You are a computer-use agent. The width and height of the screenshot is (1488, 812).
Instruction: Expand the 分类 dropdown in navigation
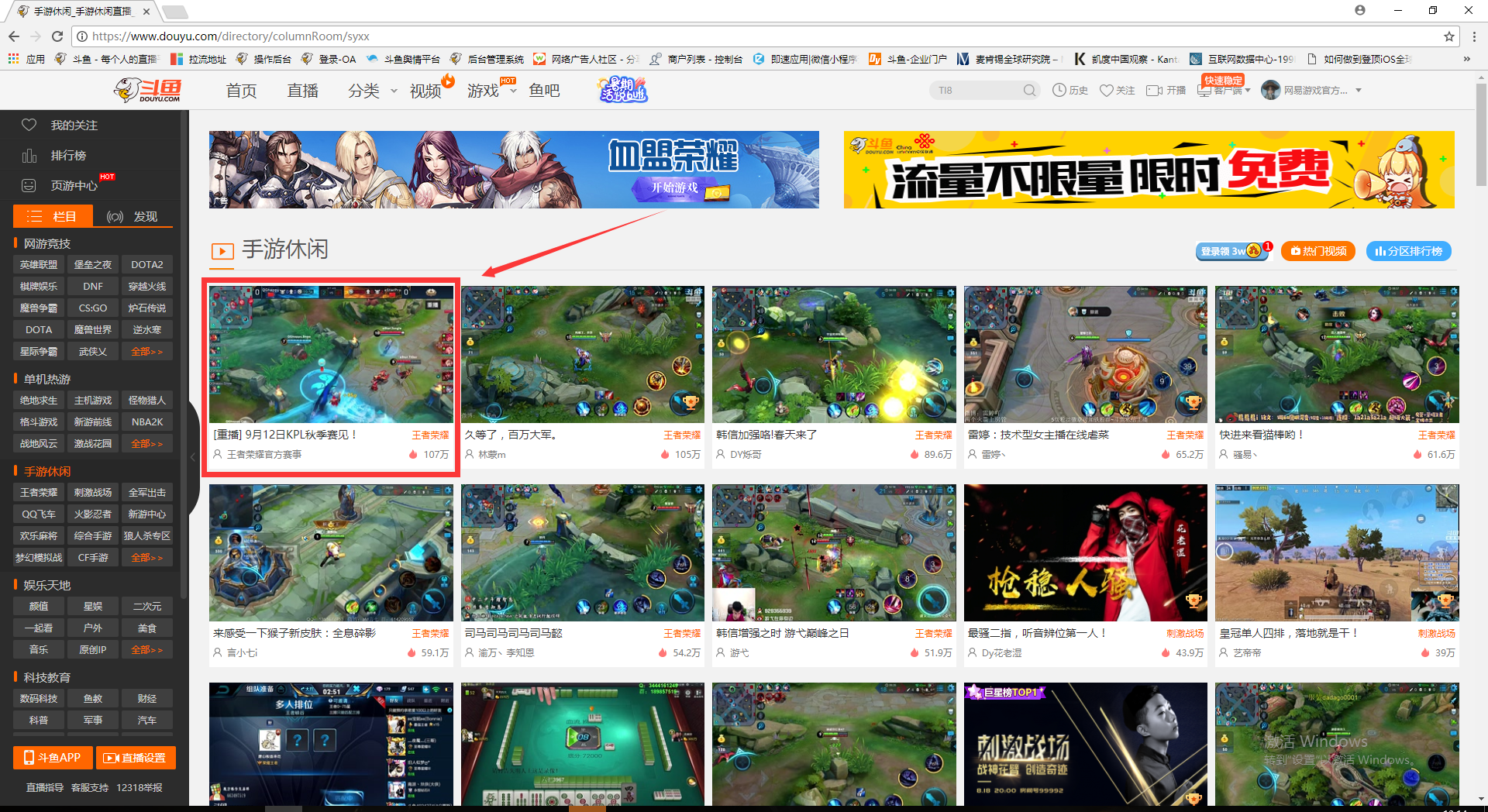(393, 91)
